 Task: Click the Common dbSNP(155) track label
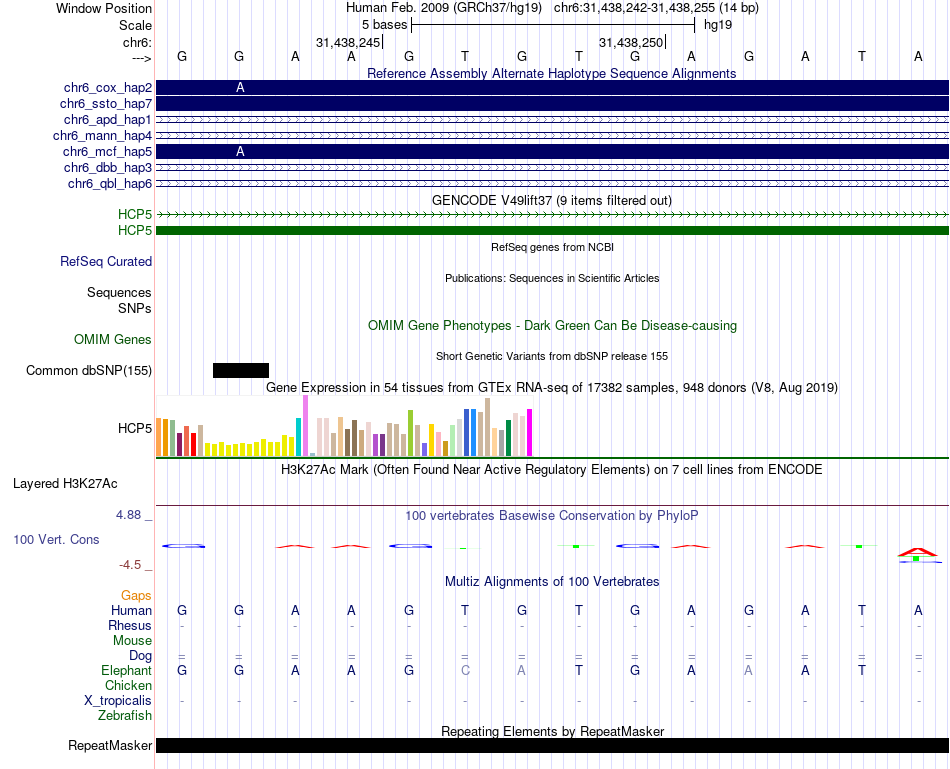tap(89, 370)
